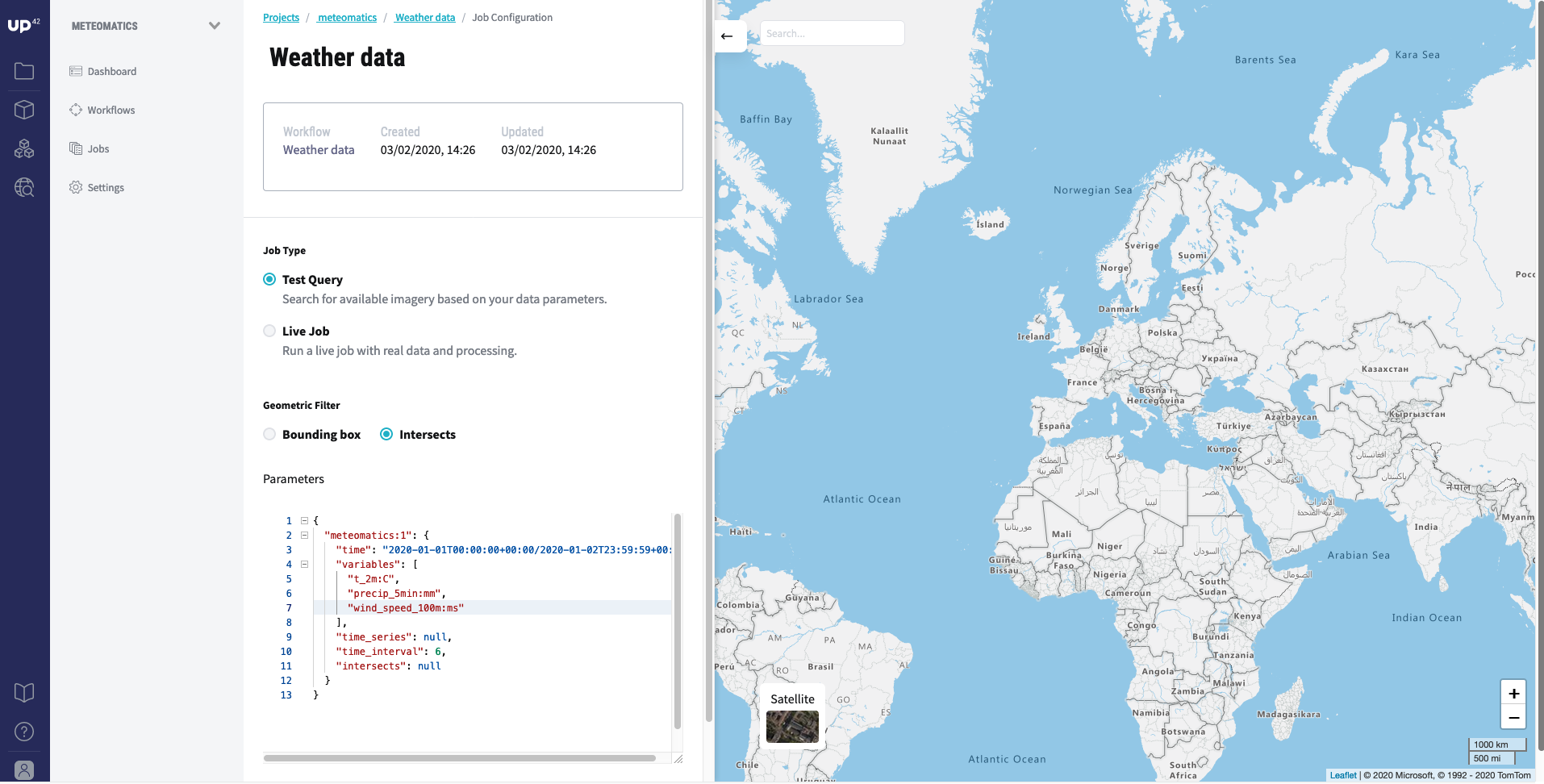The height and width of the screenshot is (784, 1544).
Task: Open the marketplace stacked-cubes icon
Action: pos(24,148)
